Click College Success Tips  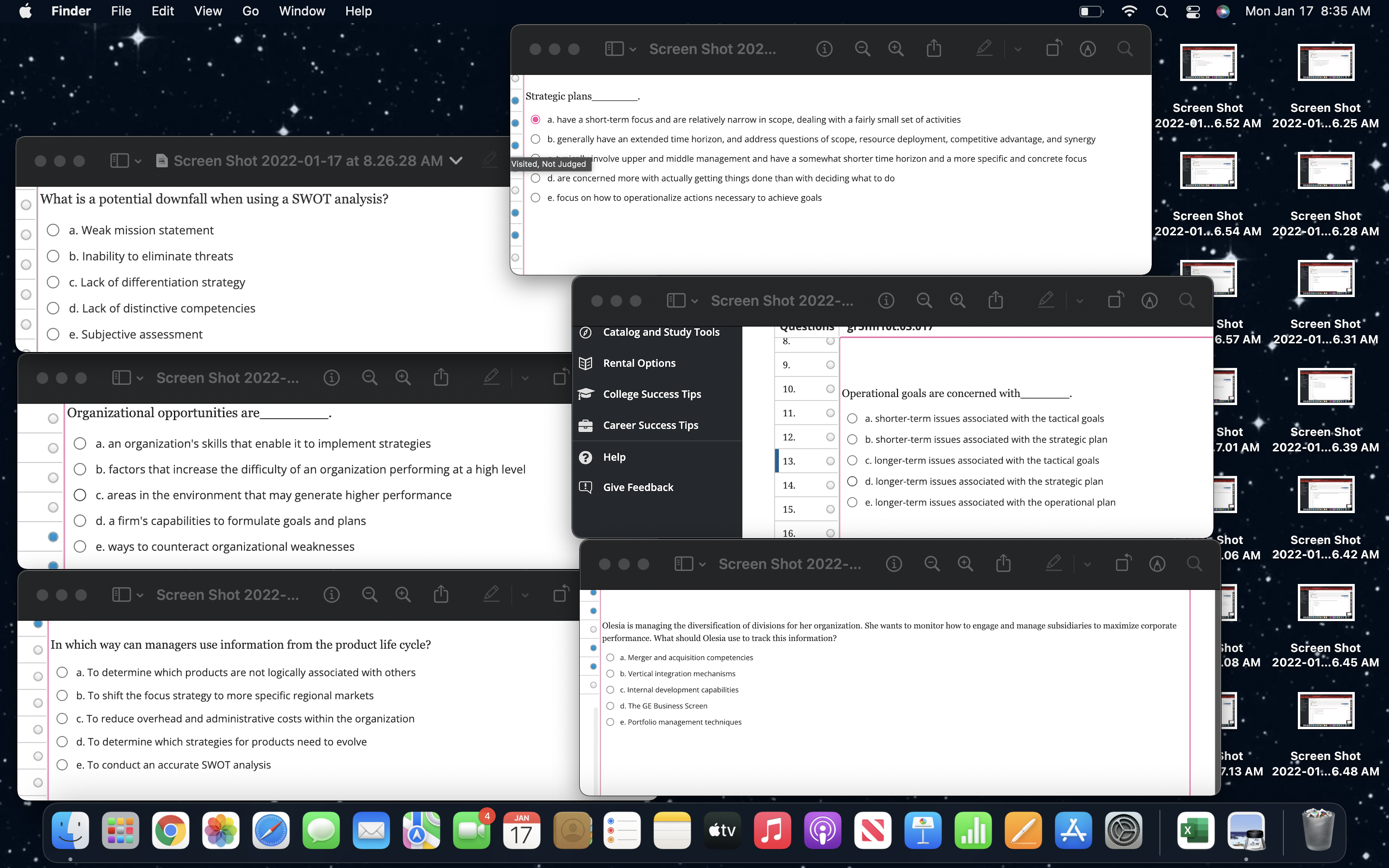tap(652, 394)
